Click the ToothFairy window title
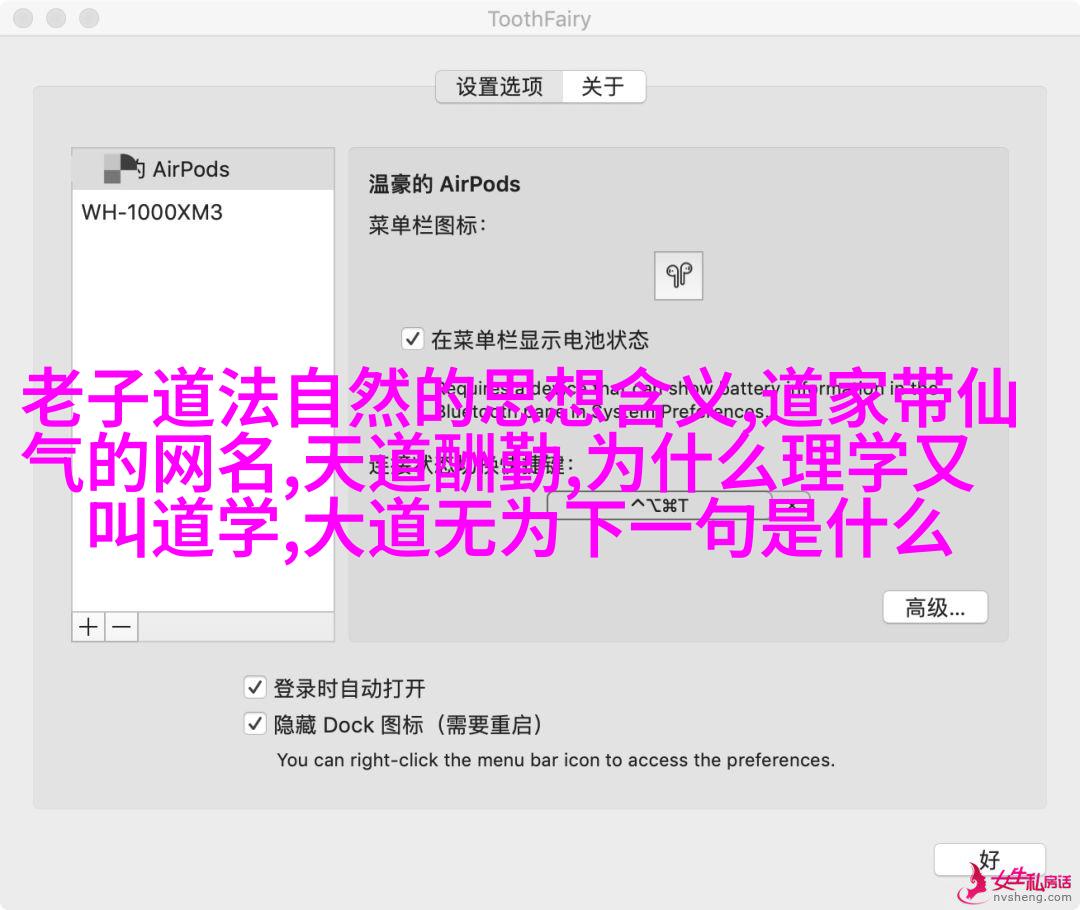Screen dimensions: 1080x910 tap(539, 19)
